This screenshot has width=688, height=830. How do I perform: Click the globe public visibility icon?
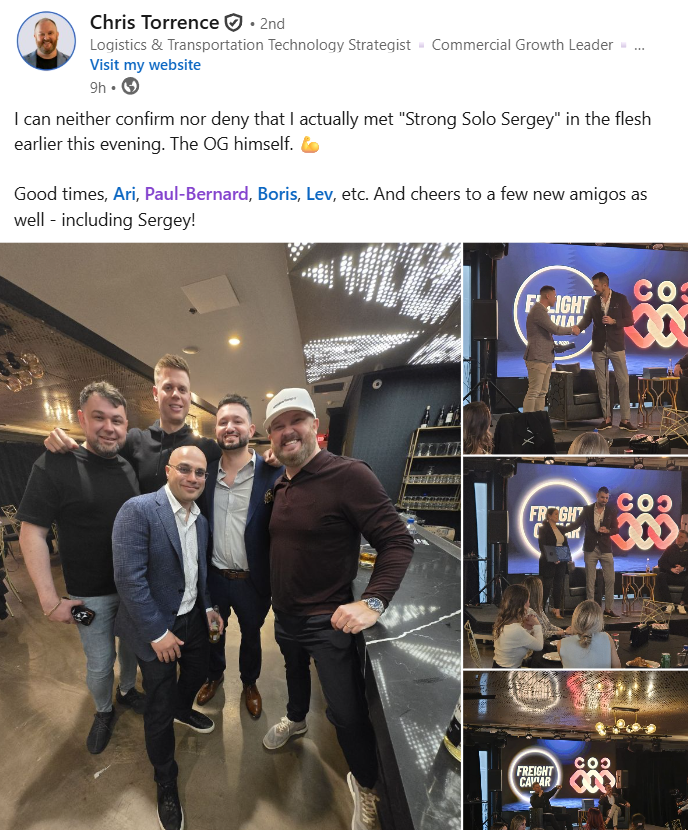130,86
